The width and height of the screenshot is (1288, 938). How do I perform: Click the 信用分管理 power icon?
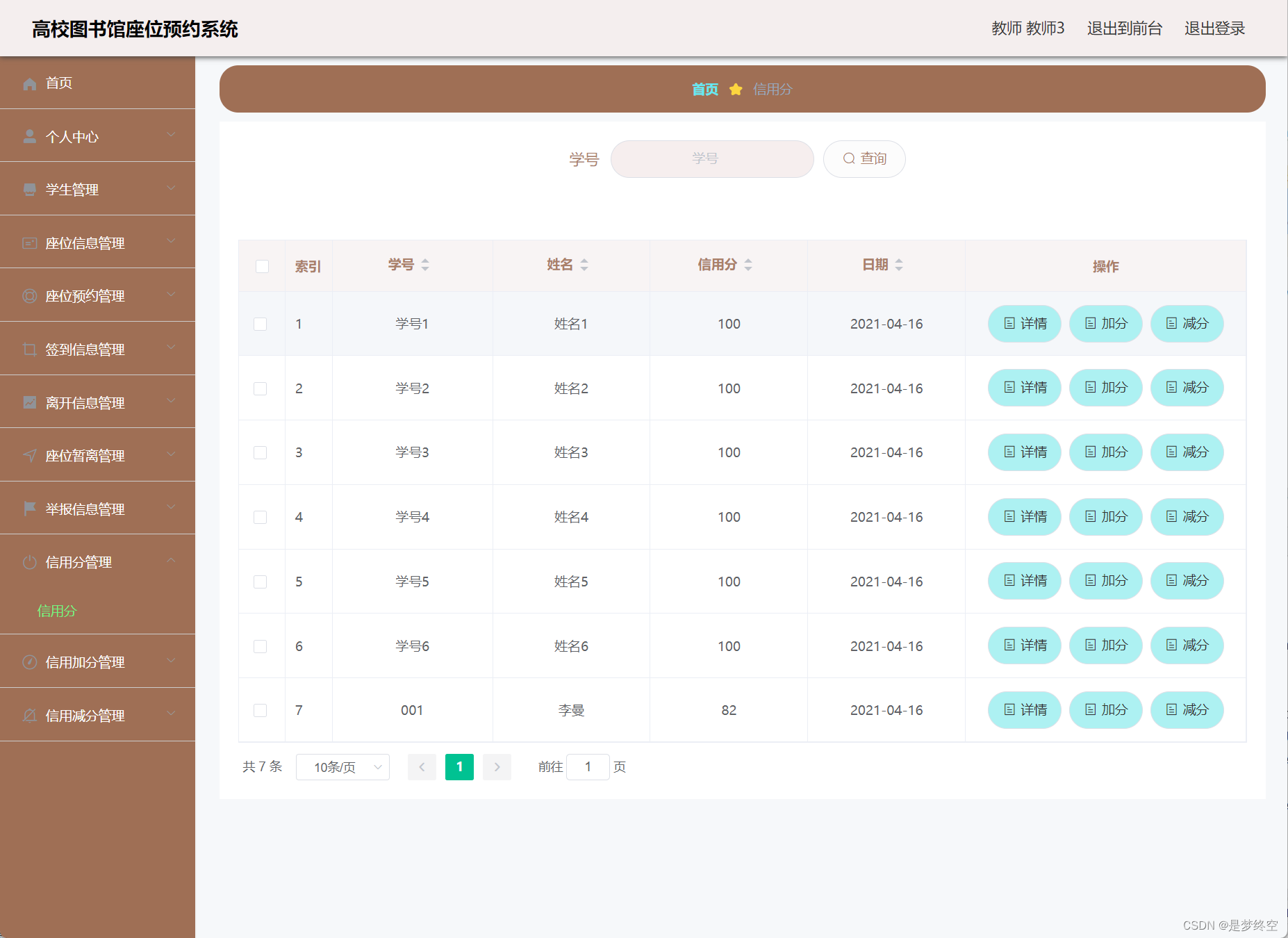[29, 562]
